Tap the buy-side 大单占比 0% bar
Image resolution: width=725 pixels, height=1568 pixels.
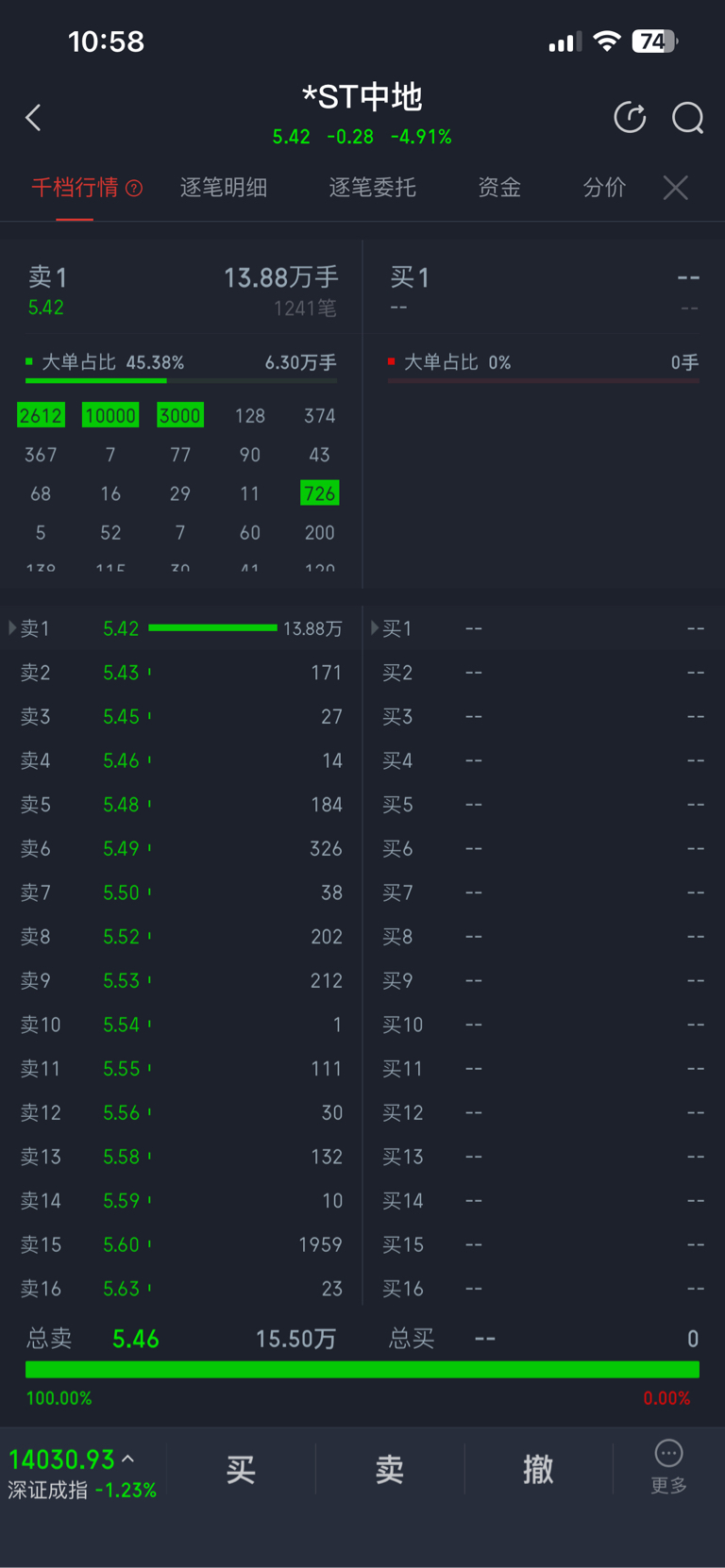point(544,380)
